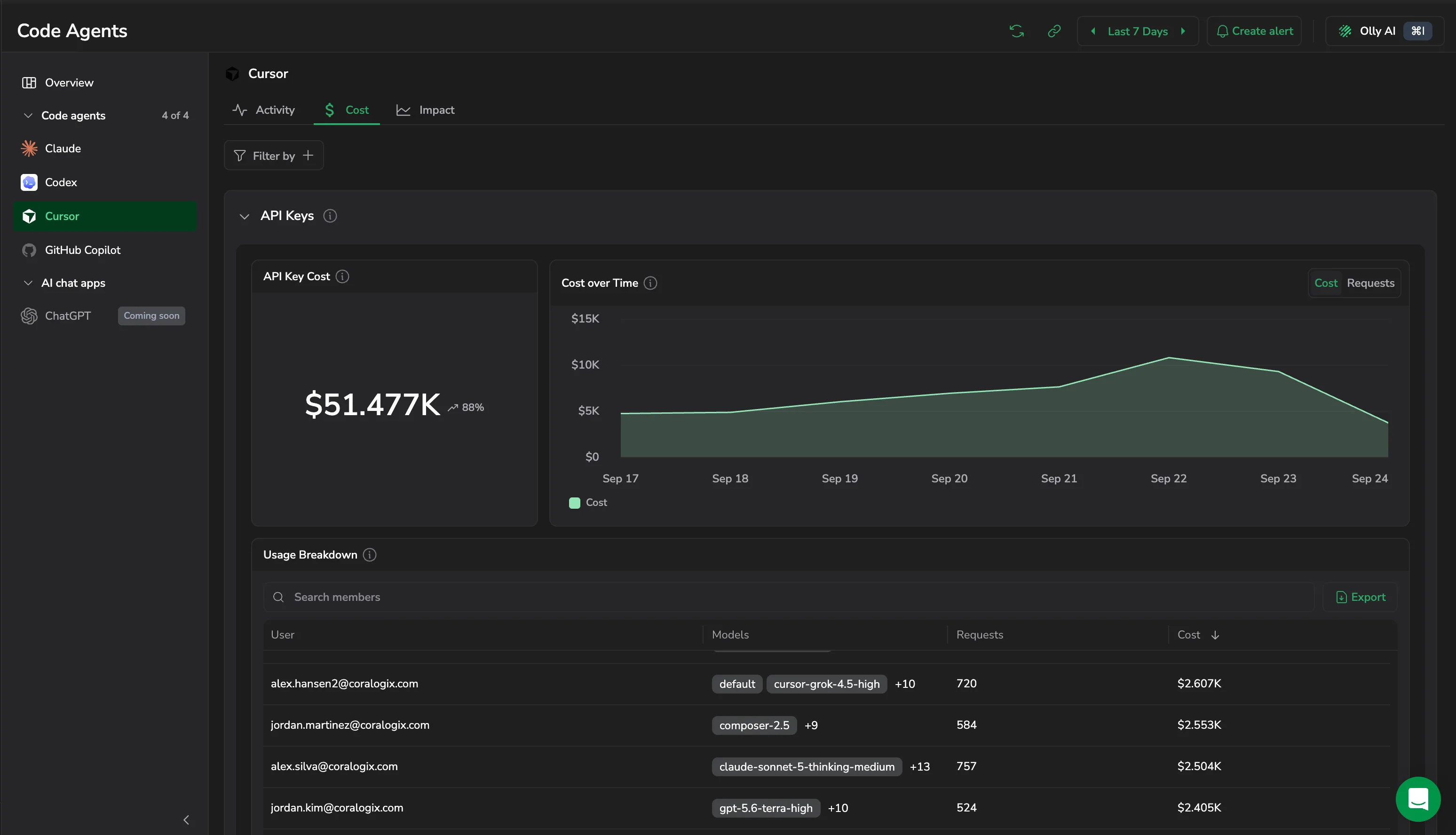The height and width of the screenshot is (835, 1456).
Task: Open the chat support bubble
Action: (x=1417, y=799)
